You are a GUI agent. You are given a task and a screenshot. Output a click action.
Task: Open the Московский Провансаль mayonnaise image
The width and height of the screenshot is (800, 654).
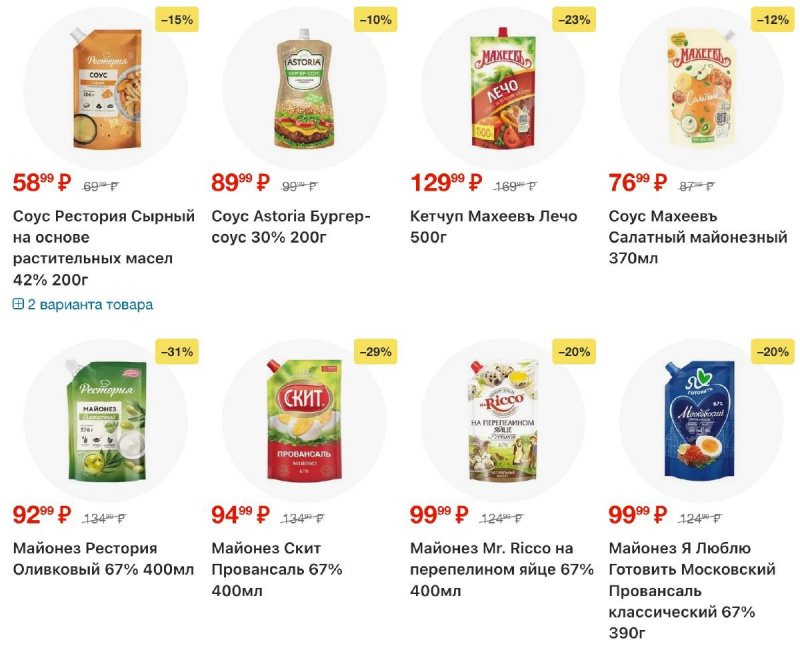click(701, 419)
